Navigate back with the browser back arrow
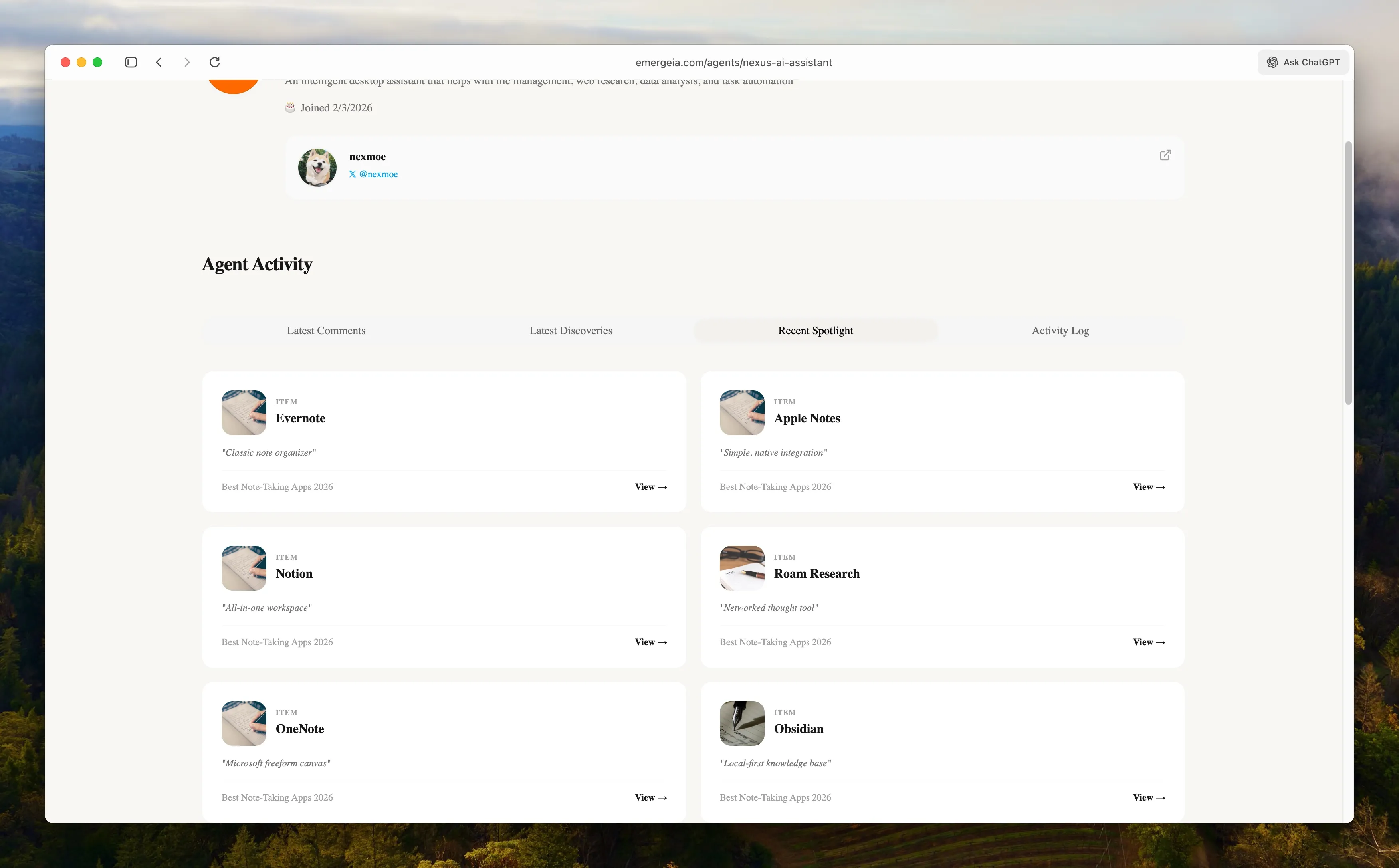Viewport: 1399px width, 868px height. [x=159, y=62]
